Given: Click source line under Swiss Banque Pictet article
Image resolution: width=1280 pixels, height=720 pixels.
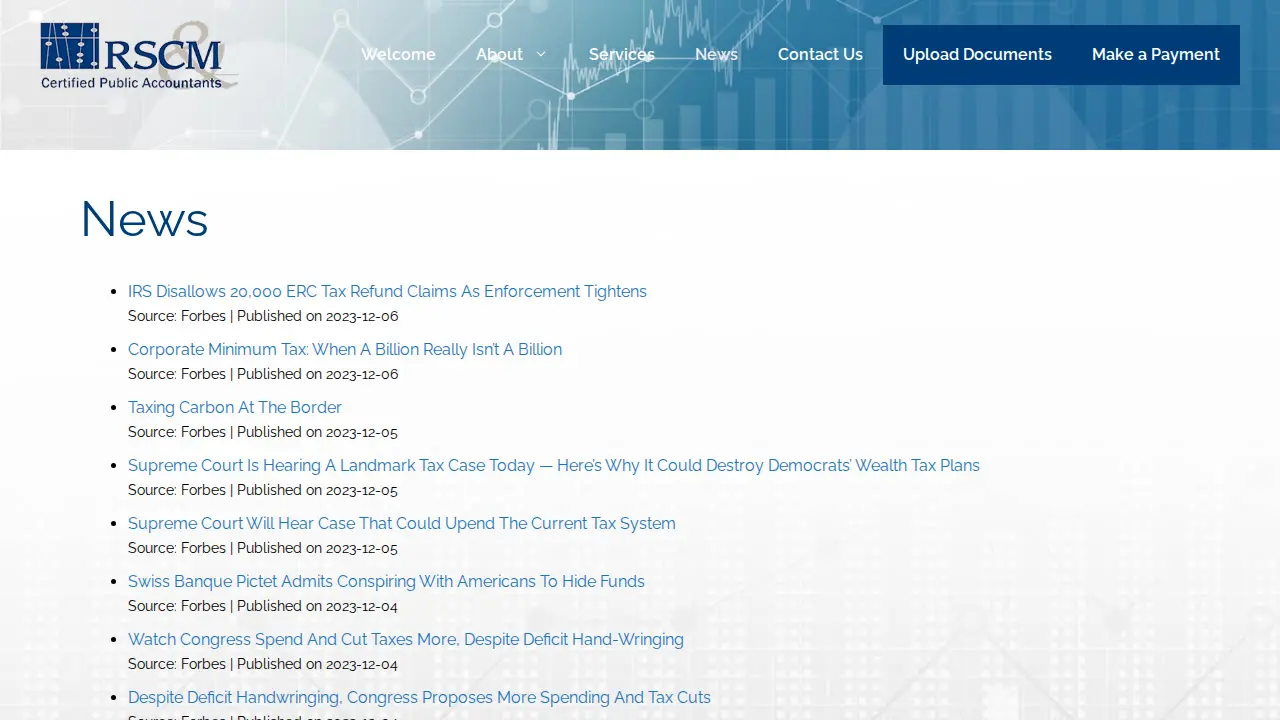Looking at the screenshot, I should tap(263, 606).
